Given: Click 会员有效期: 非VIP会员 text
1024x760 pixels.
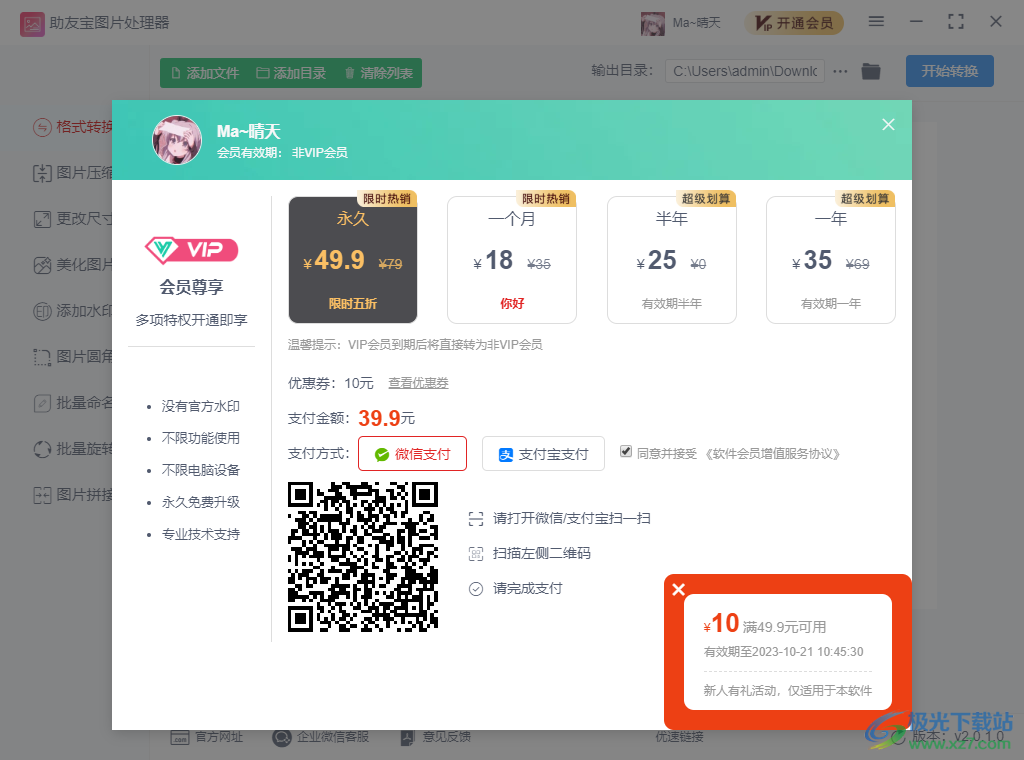Looking at the screenshot, I should coord(282,153).
